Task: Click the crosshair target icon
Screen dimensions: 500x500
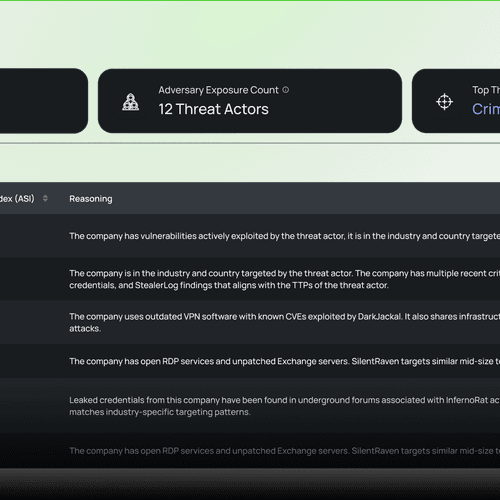Action: click(444, 102)
